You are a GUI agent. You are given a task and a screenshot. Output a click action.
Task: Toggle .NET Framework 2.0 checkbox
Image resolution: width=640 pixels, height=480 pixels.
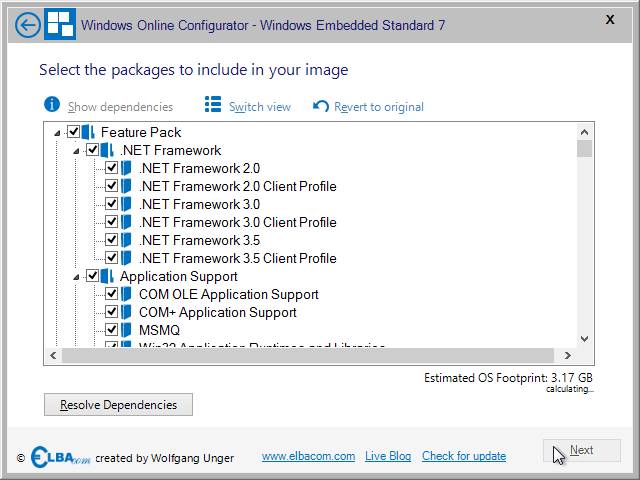click(111, 167)
